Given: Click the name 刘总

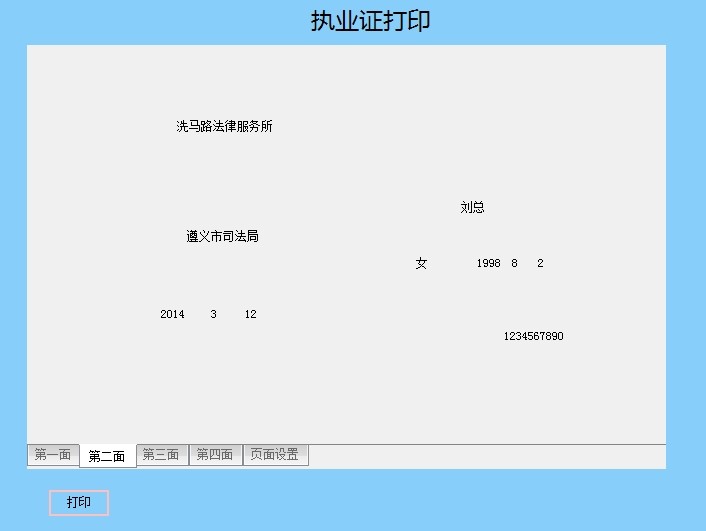Looking at the screenshot, I should 472,207.
